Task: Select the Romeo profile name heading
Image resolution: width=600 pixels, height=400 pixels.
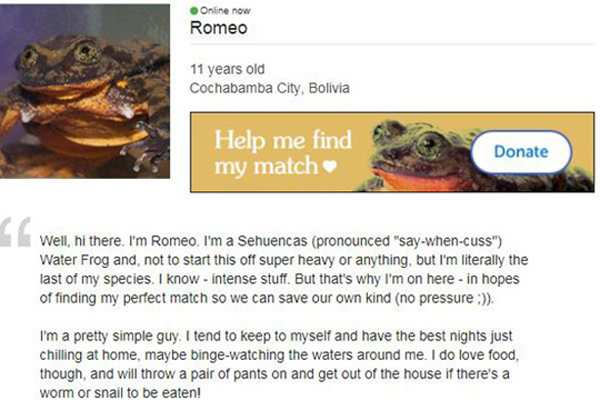Action: tap(218, 28)
